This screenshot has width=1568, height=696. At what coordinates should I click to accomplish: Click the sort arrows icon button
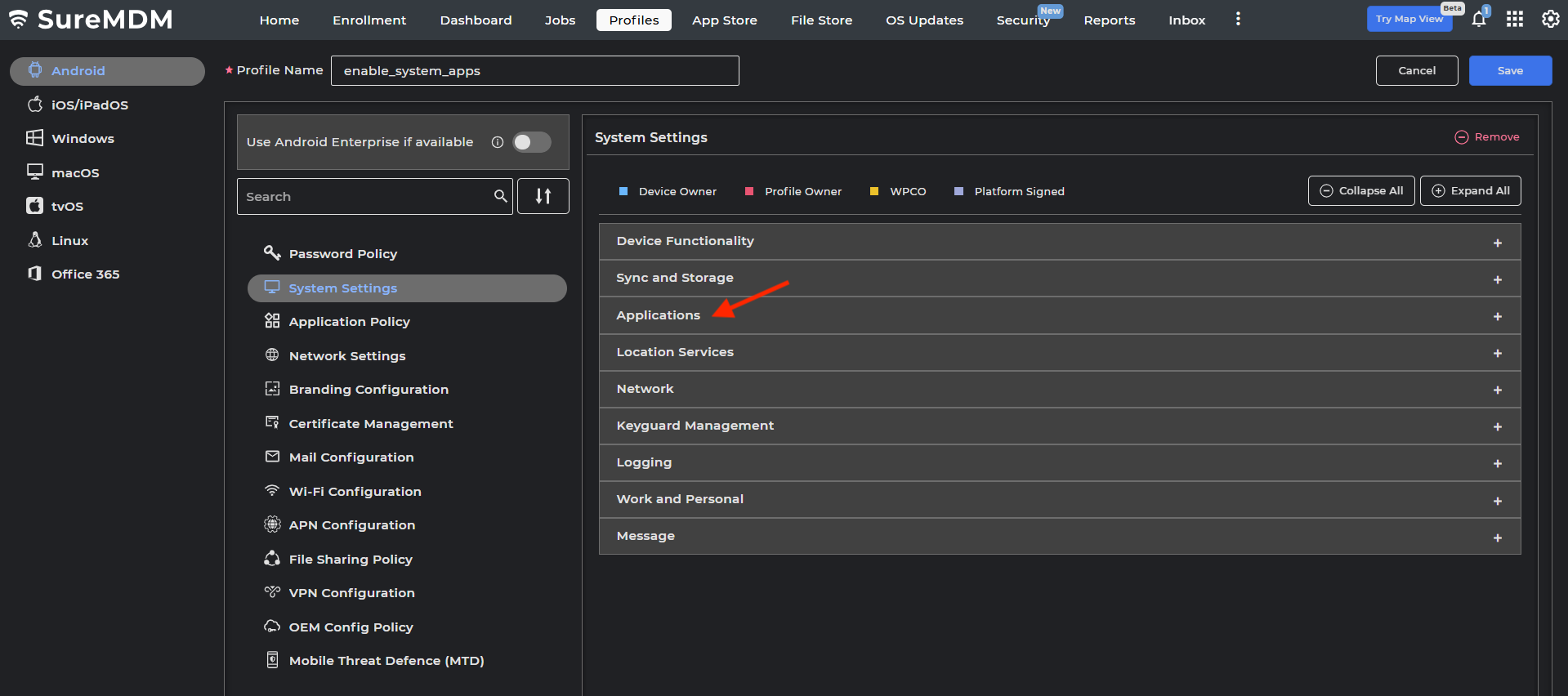pos(543,196)
